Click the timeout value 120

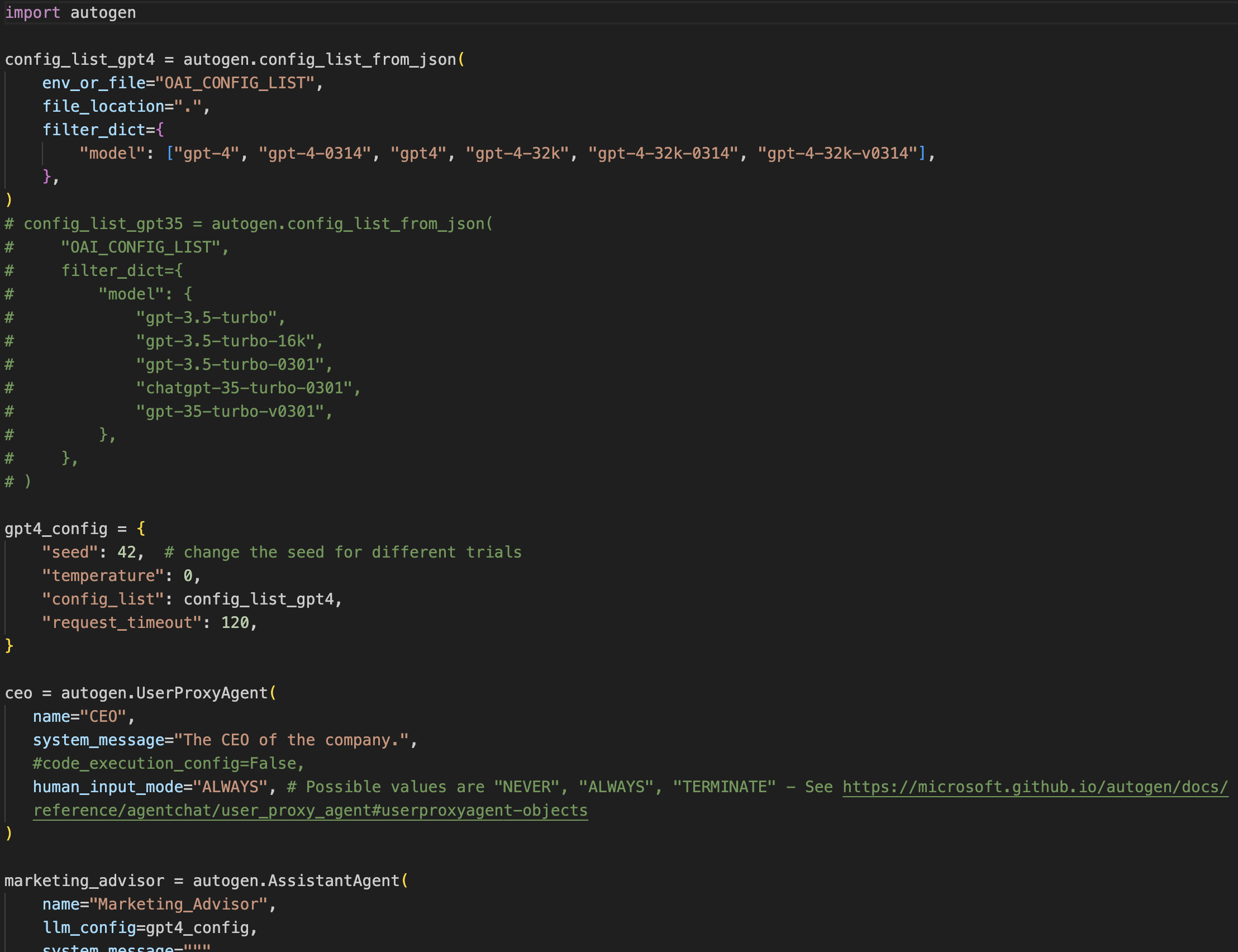coord(235,623)
